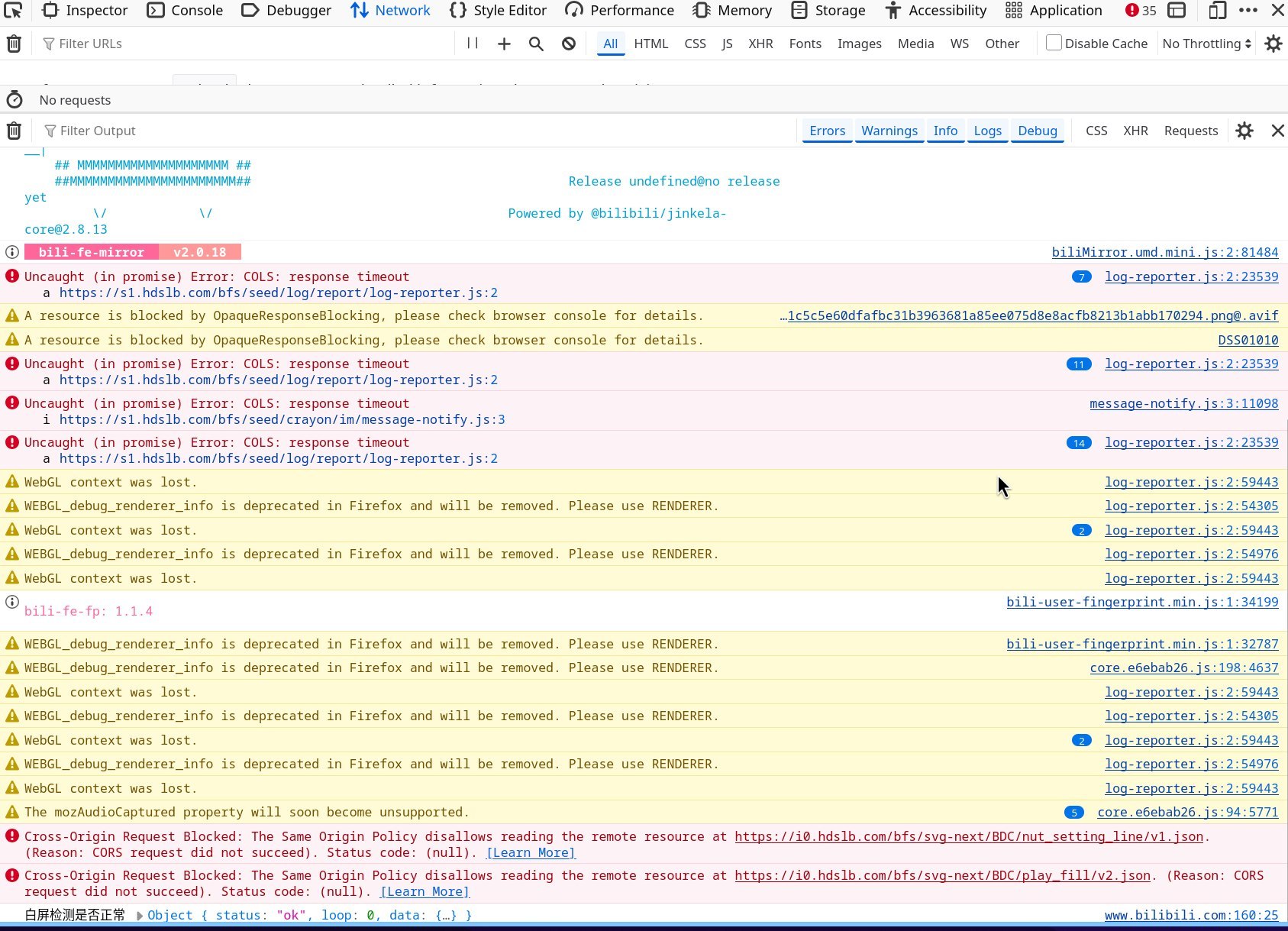Enable the Disable Cache checkbox
This screenshot has width=1288, height=931.
click(x=1054, y=44)
